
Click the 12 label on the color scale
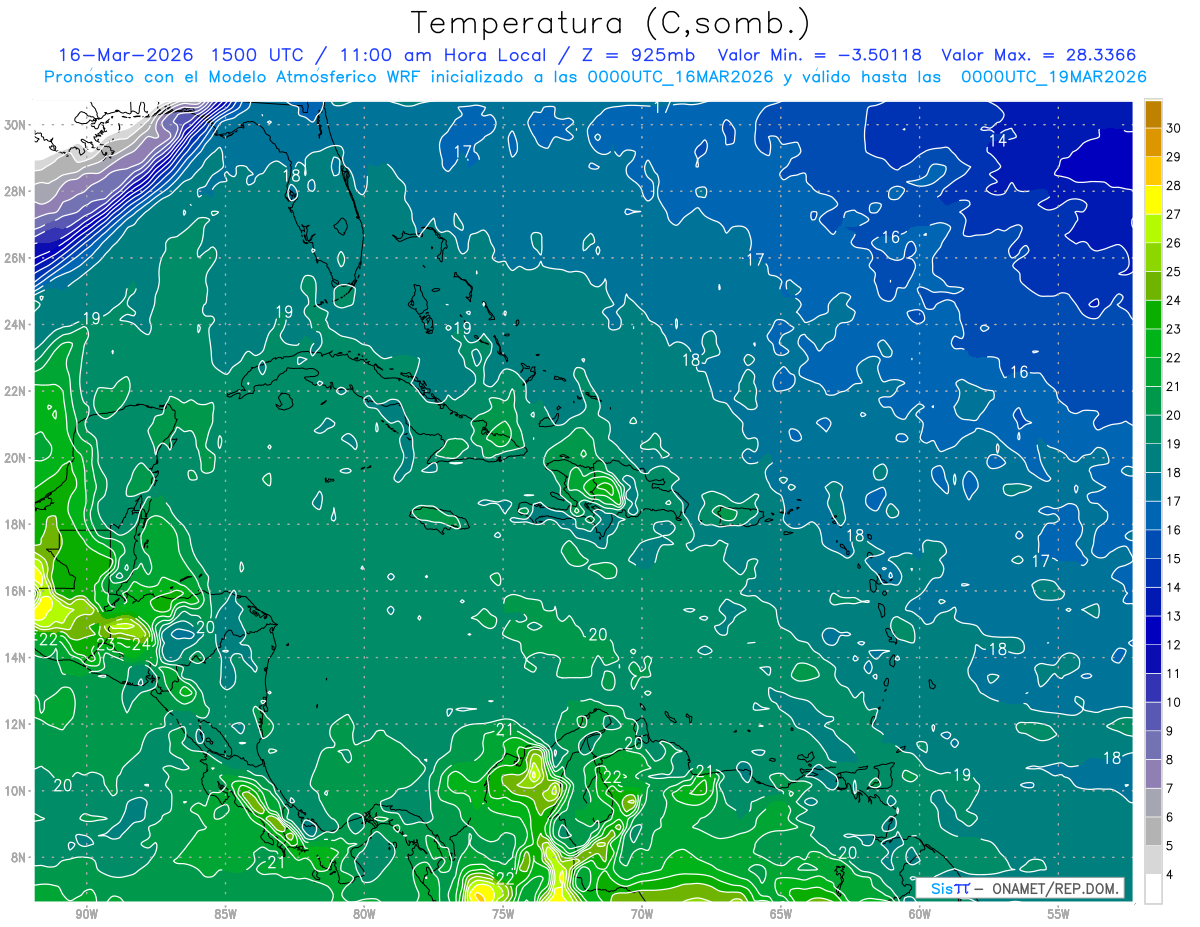1175,644
